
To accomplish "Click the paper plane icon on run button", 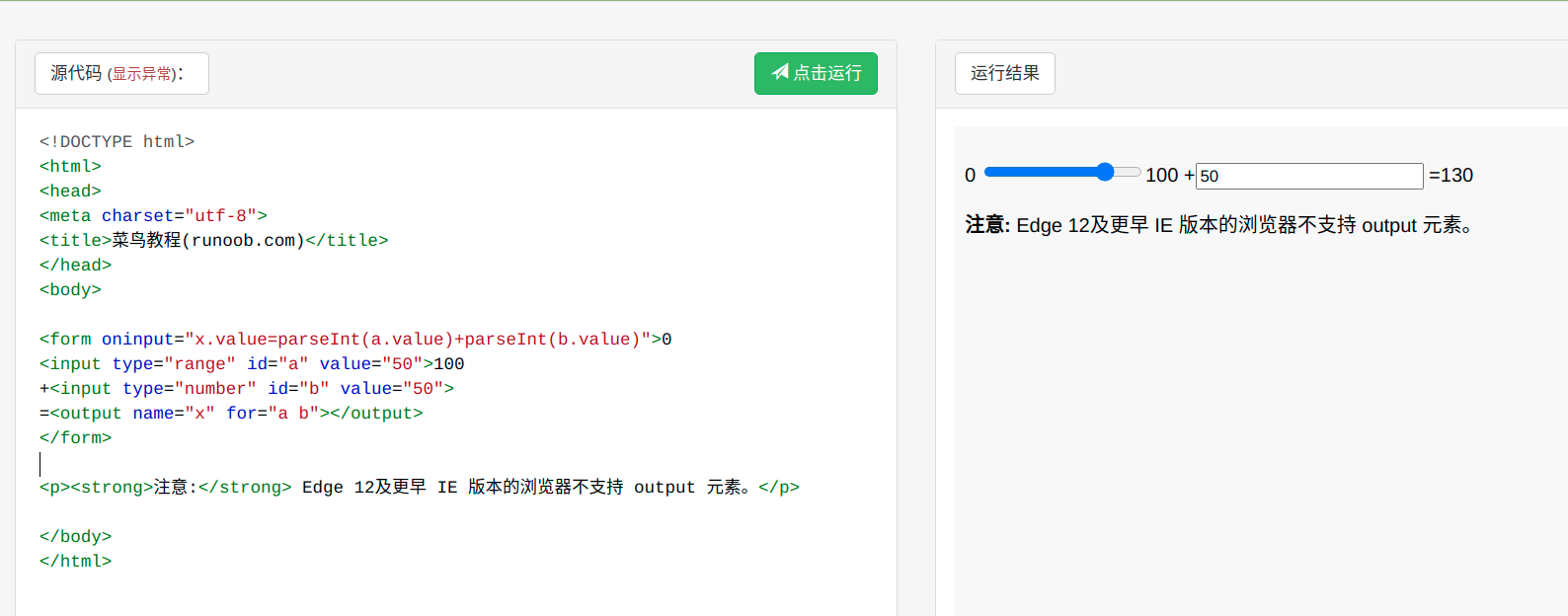I will point(780,72).
